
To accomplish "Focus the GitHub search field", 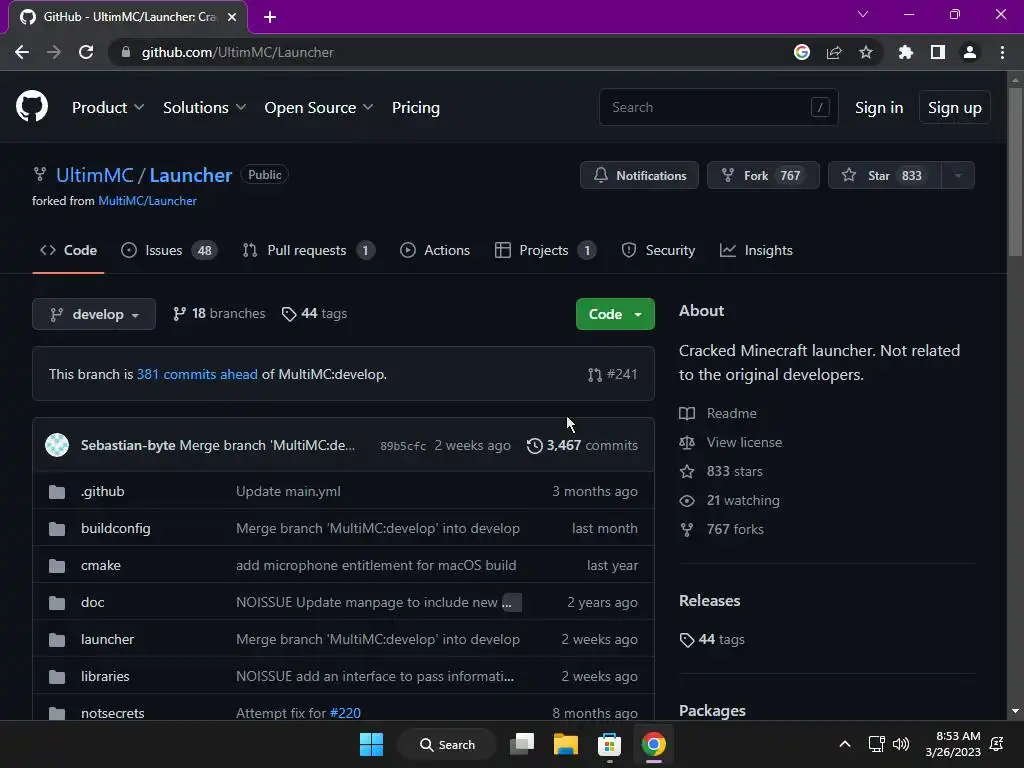I will click(718, 107).
